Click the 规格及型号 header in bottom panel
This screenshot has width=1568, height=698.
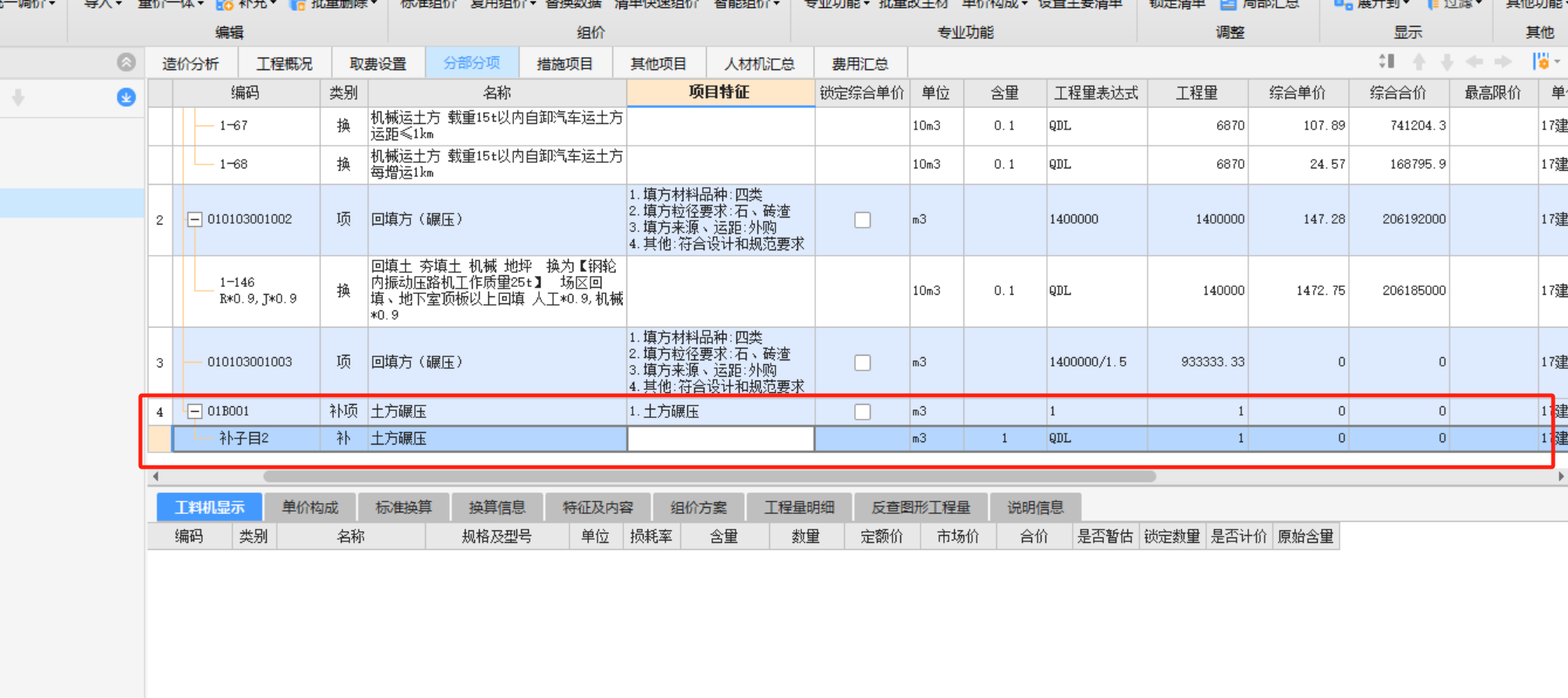pos(497,537)
